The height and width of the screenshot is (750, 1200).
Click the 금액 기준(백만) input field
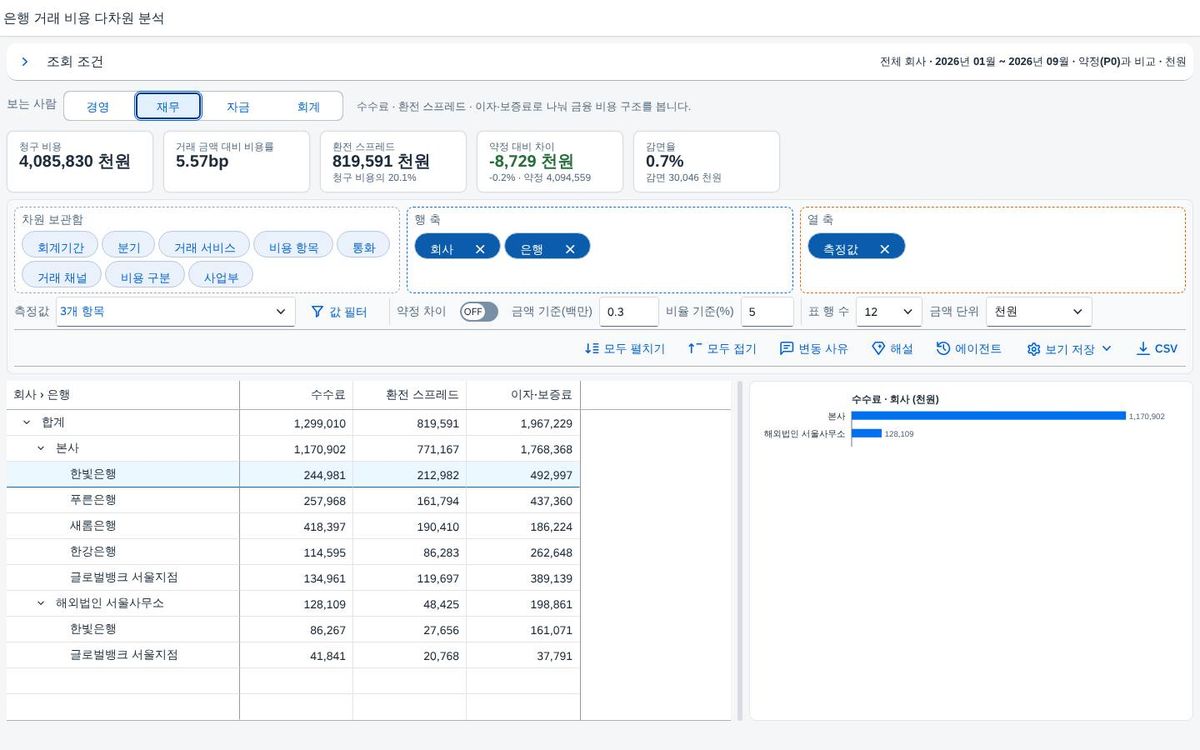(x=629, y=312)
